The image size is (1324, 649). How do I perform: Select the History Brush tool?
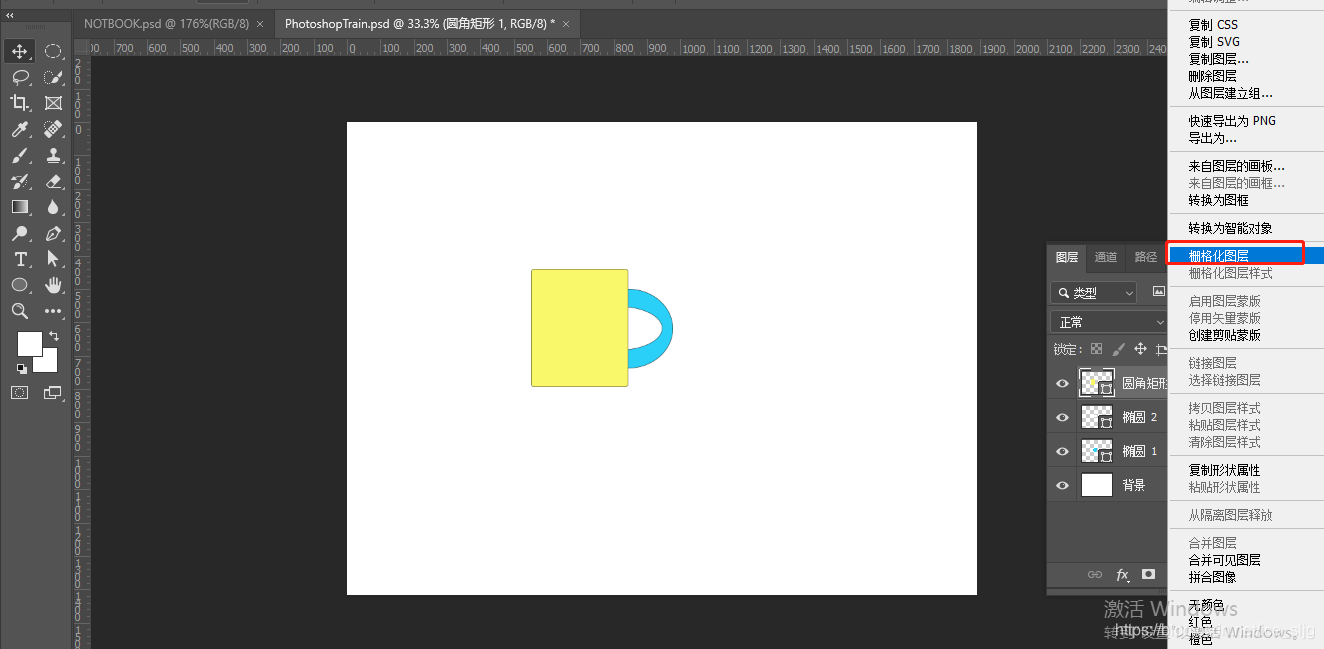coord(20,181)
